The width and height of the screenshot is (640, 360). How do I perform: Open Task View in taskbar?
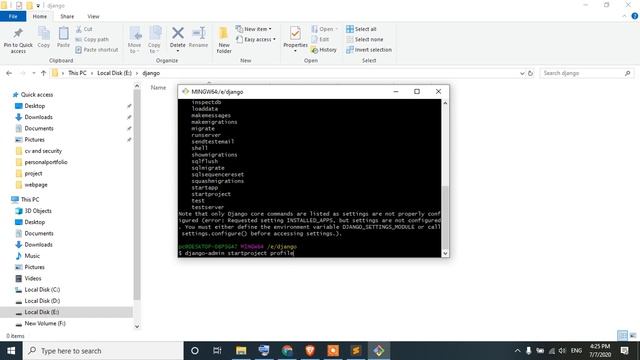click(x=217, y=351)
